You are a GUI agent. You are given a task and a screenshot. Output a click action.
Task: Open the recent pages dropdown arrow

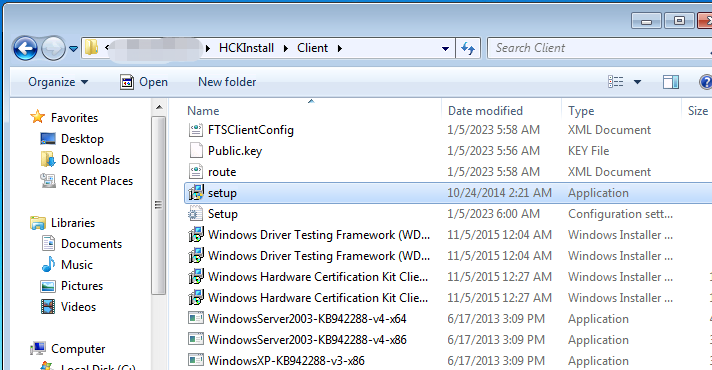(x=73, y=49)
